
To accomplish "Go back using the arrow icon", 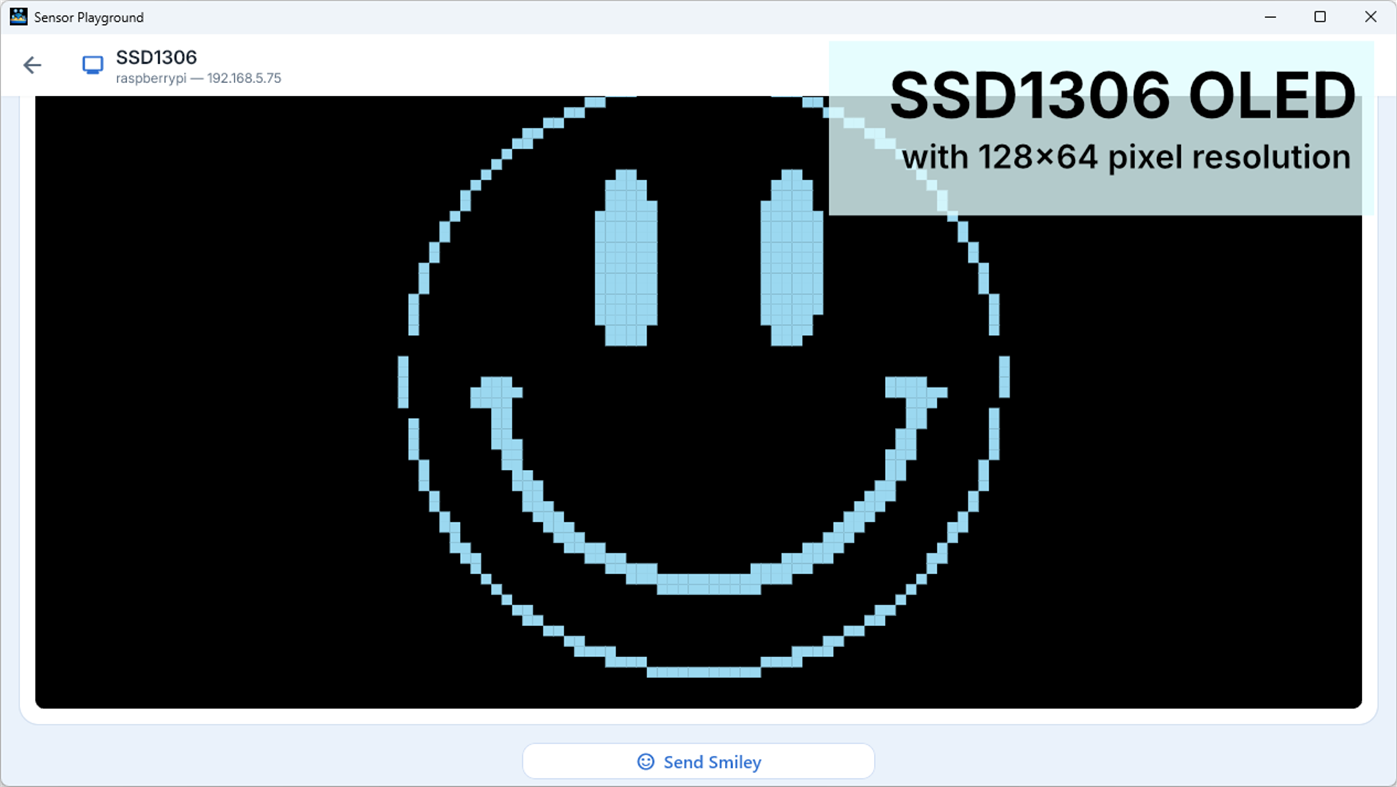I will pyautogui.click(x=32, y=66).
